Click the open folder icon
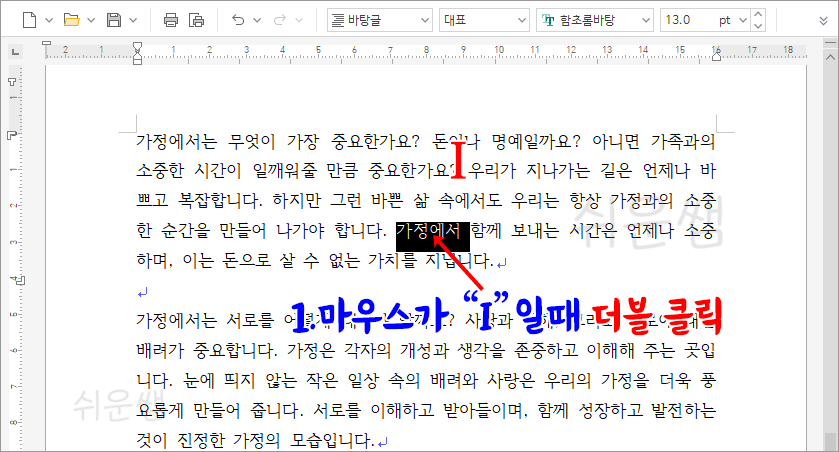The width and height of the screenshot is (839, 452). (71, 20)
